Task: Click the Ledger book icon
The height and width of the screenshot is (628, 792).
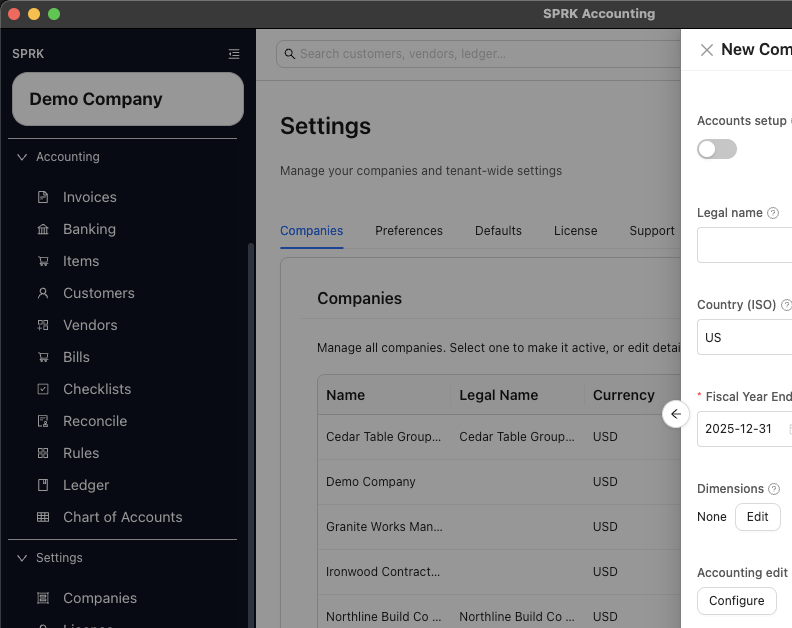Action: tap(43, 485)
